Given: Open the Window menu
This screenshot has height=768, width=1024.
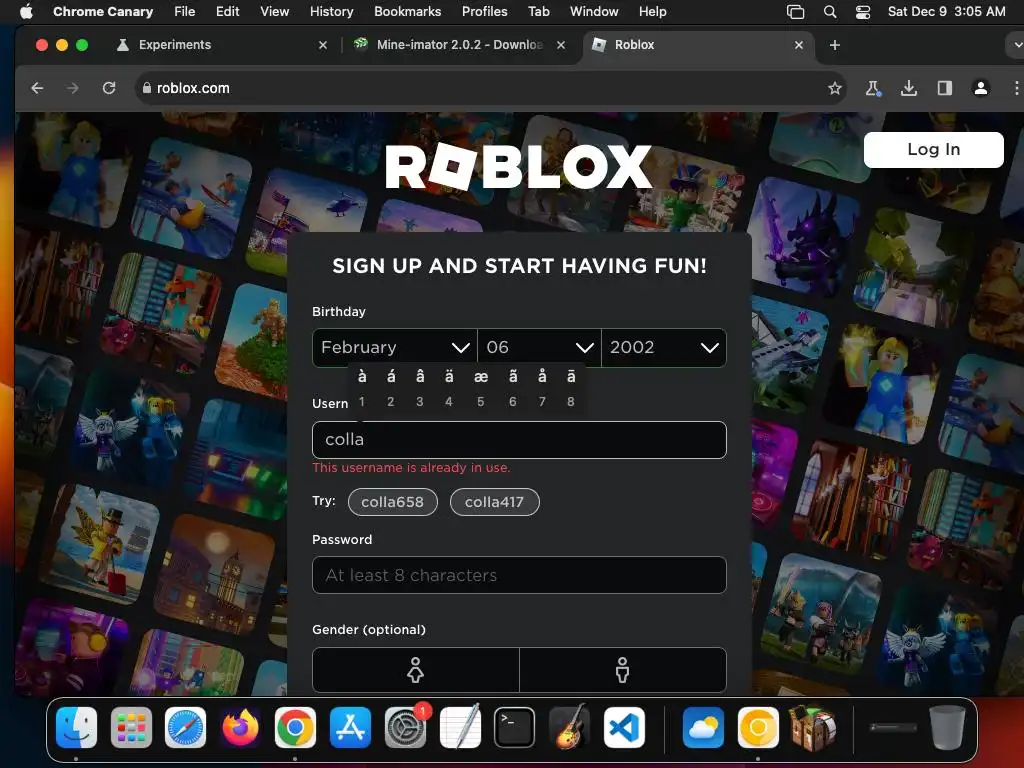Looking at the screenshot, I should click(x=594, y=11).
